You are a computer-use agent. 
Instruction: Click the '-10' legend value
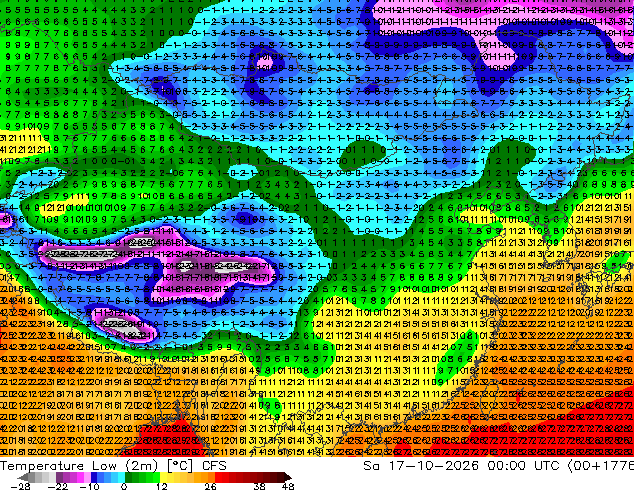pos(89,486)
